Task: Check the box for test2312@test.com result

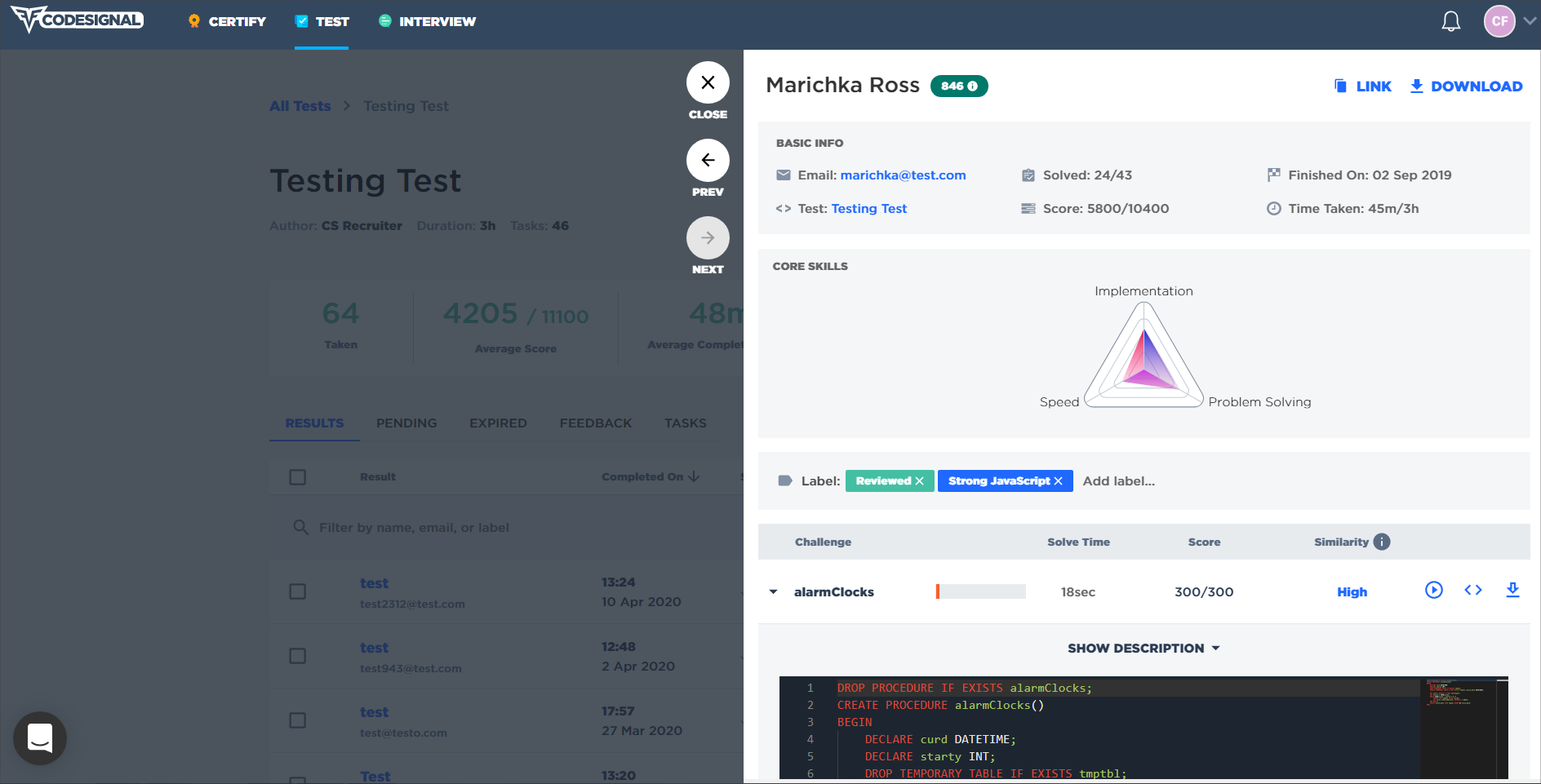Action: point(298,591)
